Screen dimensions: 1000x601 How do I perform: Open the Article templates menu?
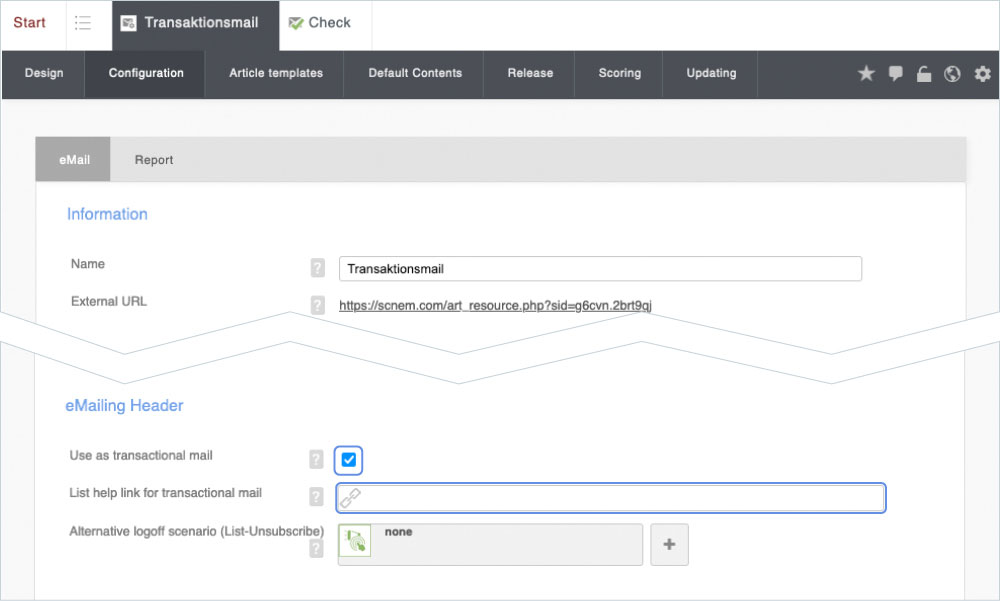click(276, 73)
